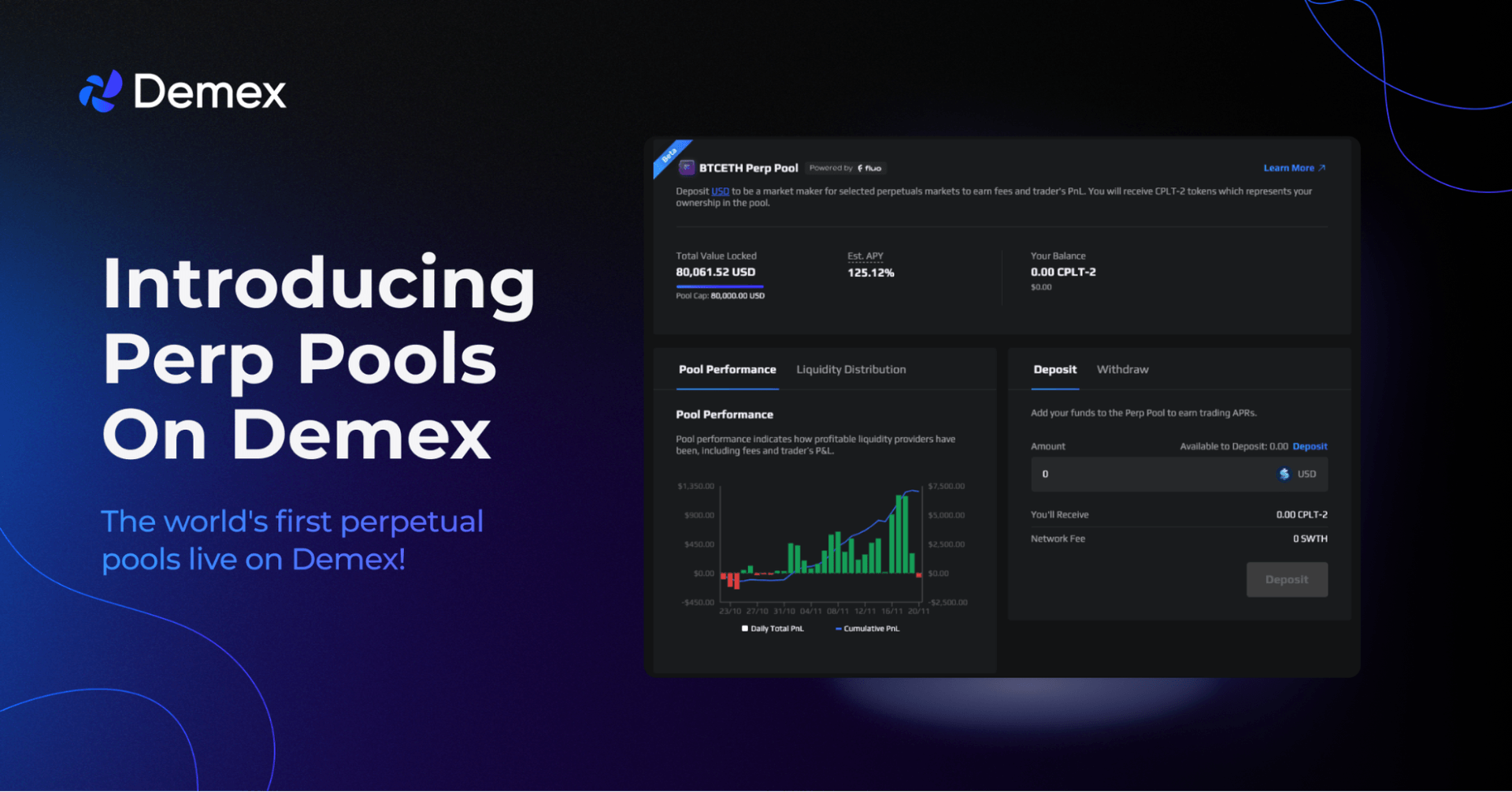Screen dimensions: 1512x792
Task: Toggle Cumulative PnL legend marker
Action: point(839,628)
